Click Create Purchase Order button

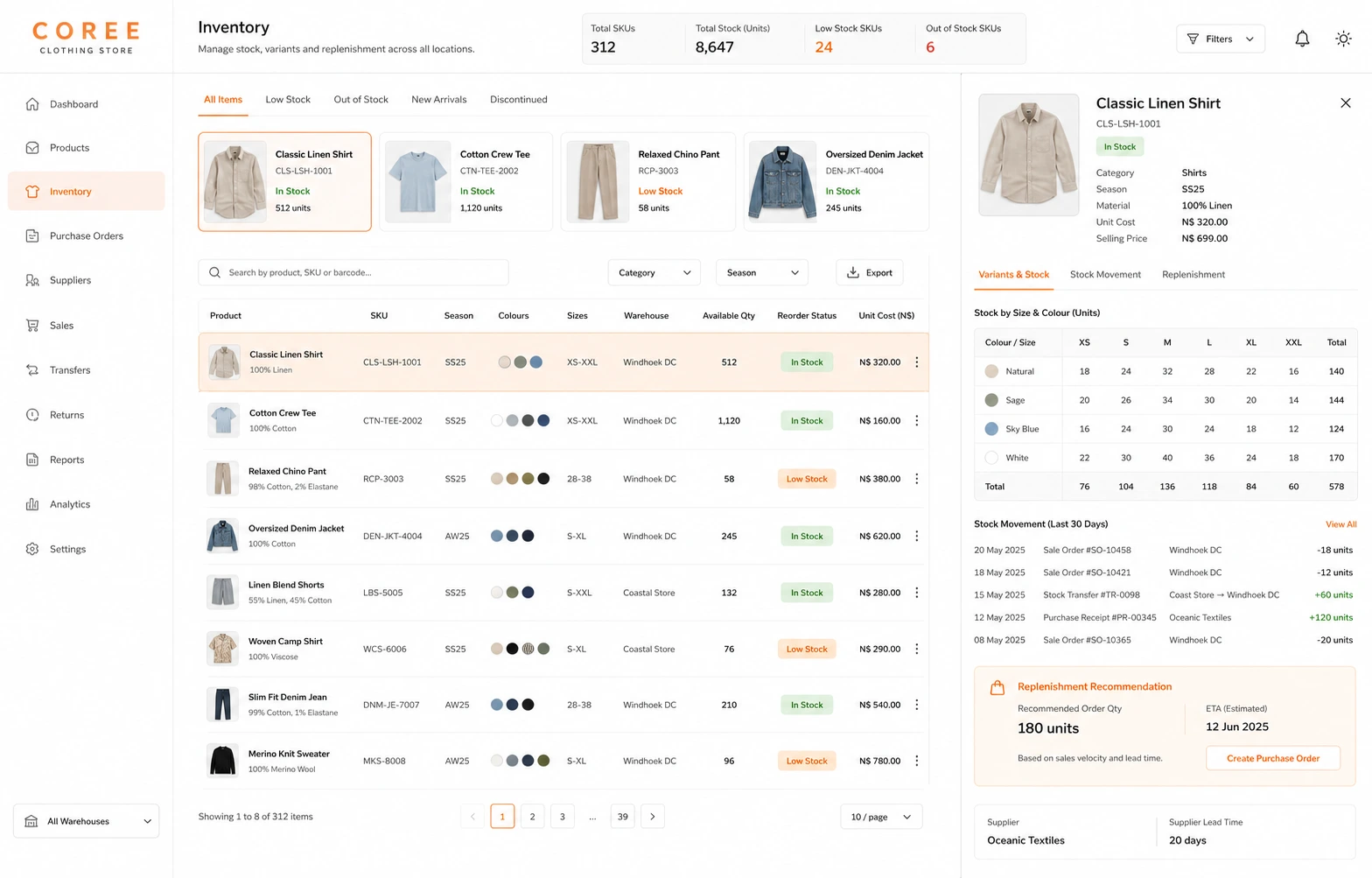click(1273, 758)
